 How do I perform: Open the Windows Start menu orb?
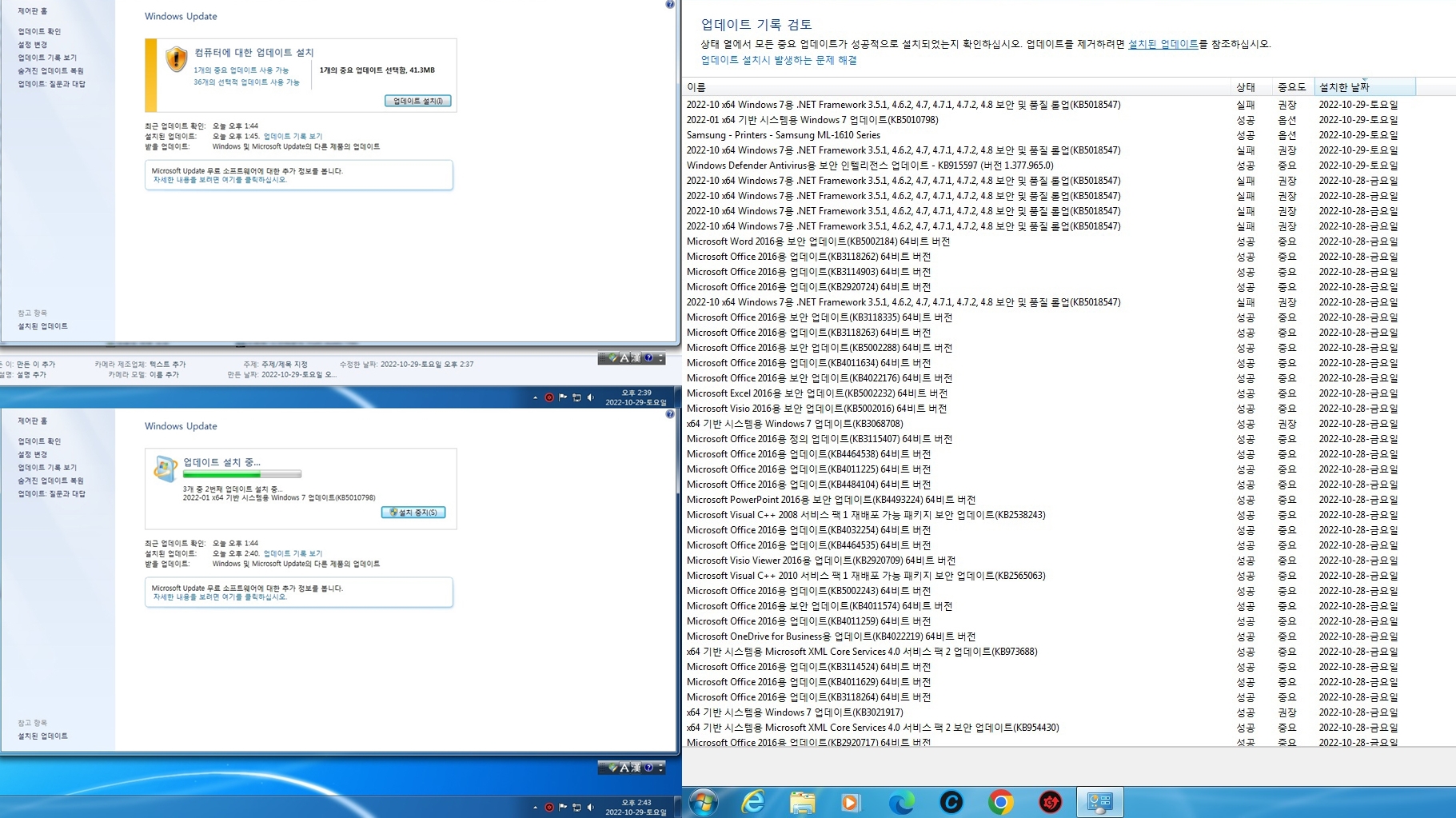(x=704, y=802)
